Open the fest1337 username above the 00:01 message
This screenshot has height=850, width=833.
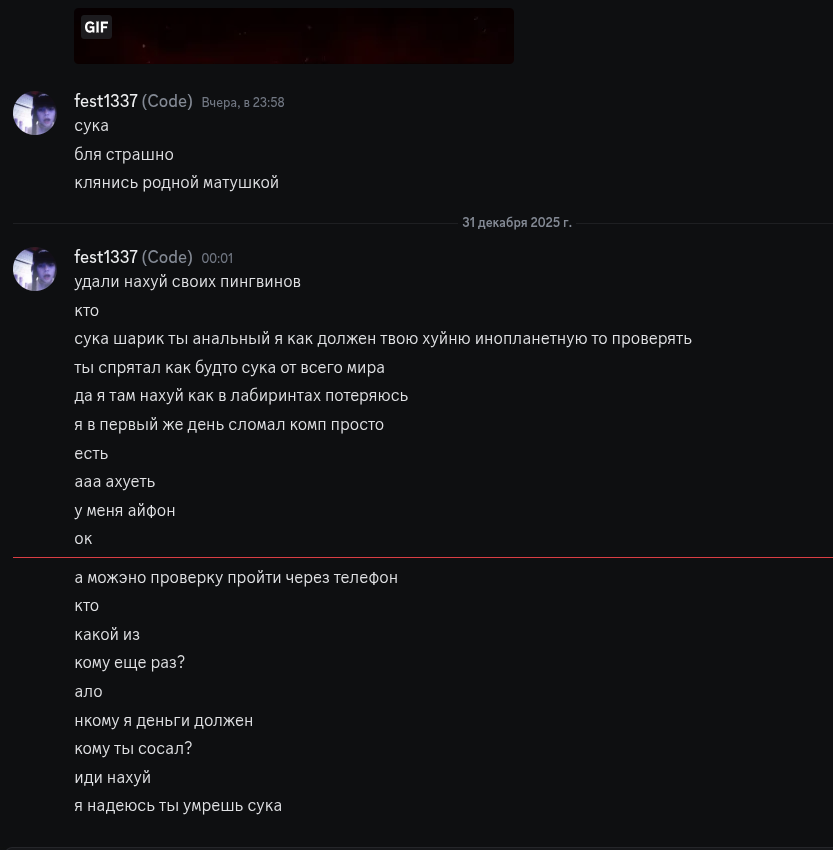(x=106, y=257)
